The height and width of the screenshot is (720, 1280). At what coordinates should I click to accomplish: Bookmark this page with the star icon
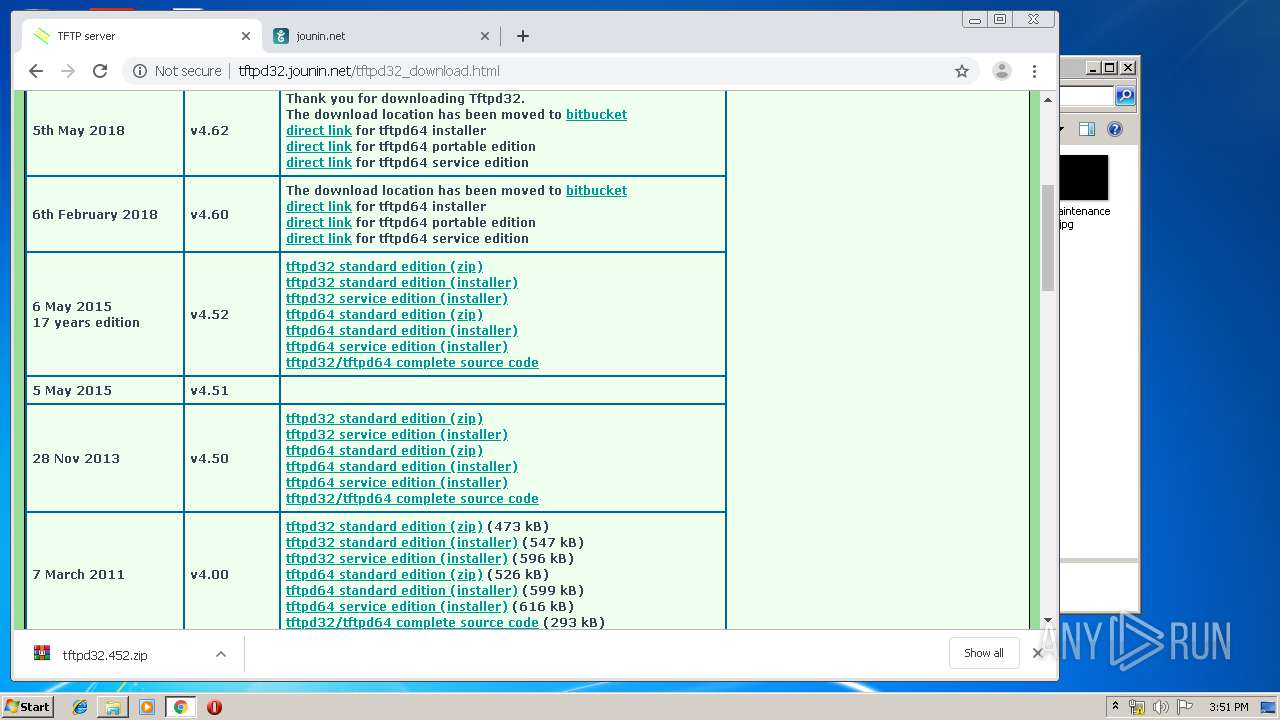click(962, 71)
